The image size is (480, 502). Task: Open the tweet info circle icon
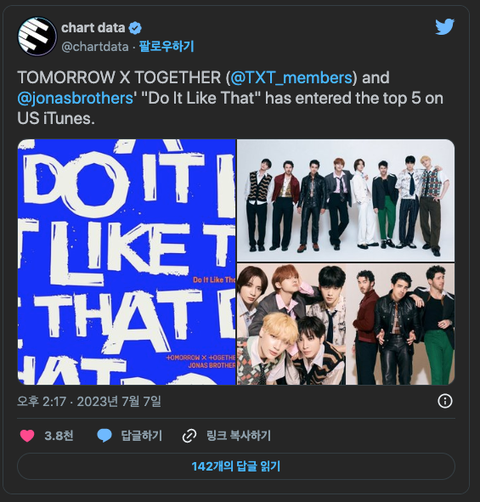445,401
